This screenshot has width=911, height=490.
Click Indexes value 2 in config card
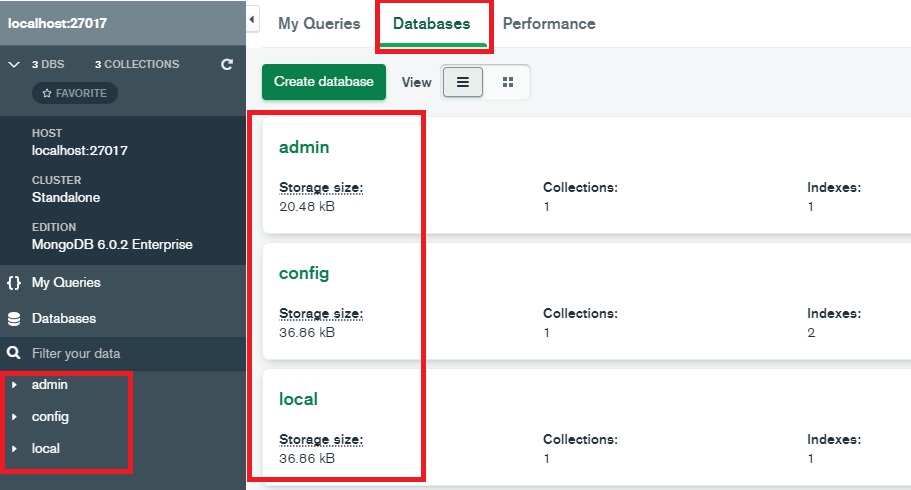click(811, 332)
